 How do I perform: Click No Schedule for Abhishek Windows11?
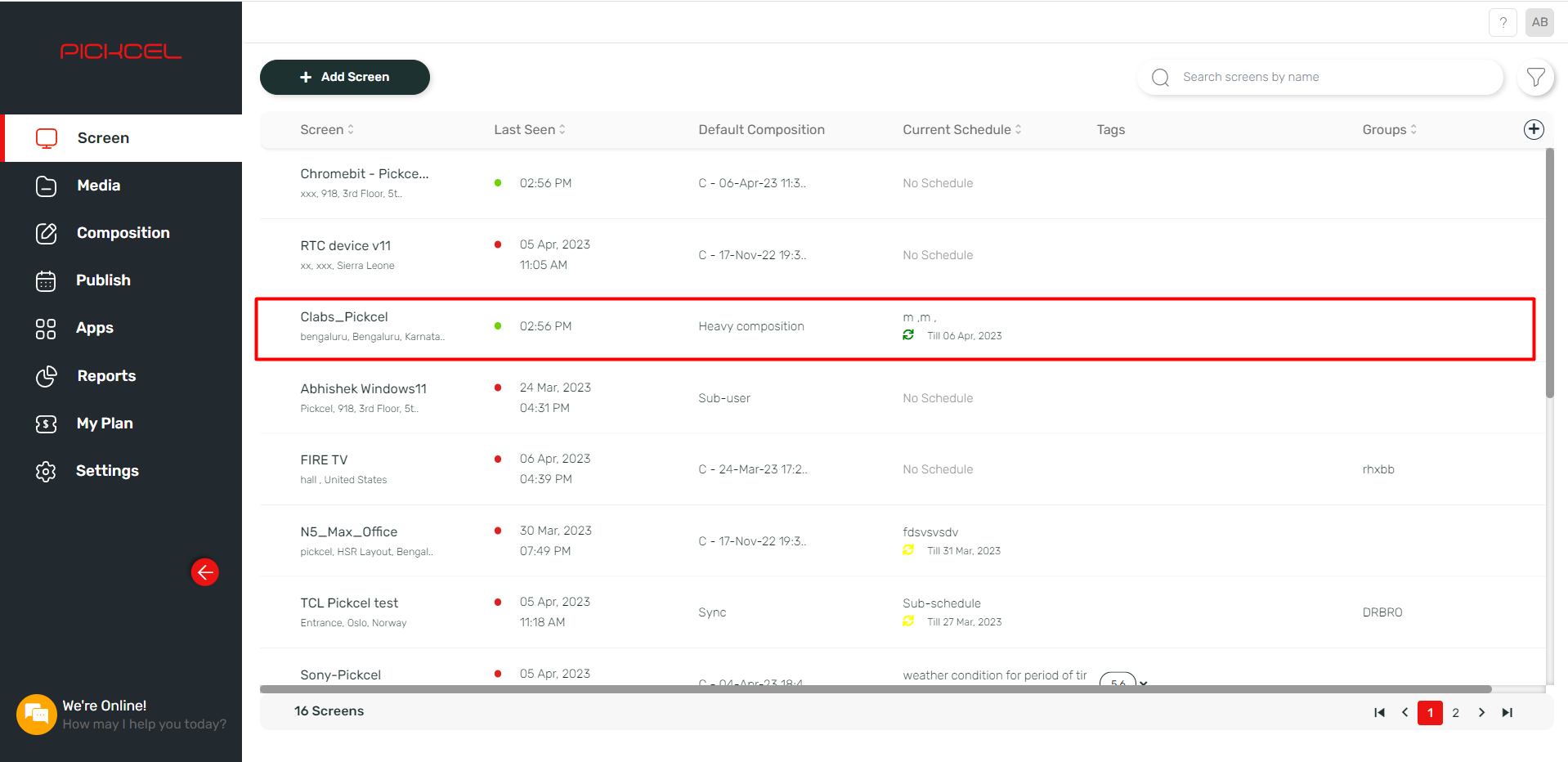coord(938,398)
